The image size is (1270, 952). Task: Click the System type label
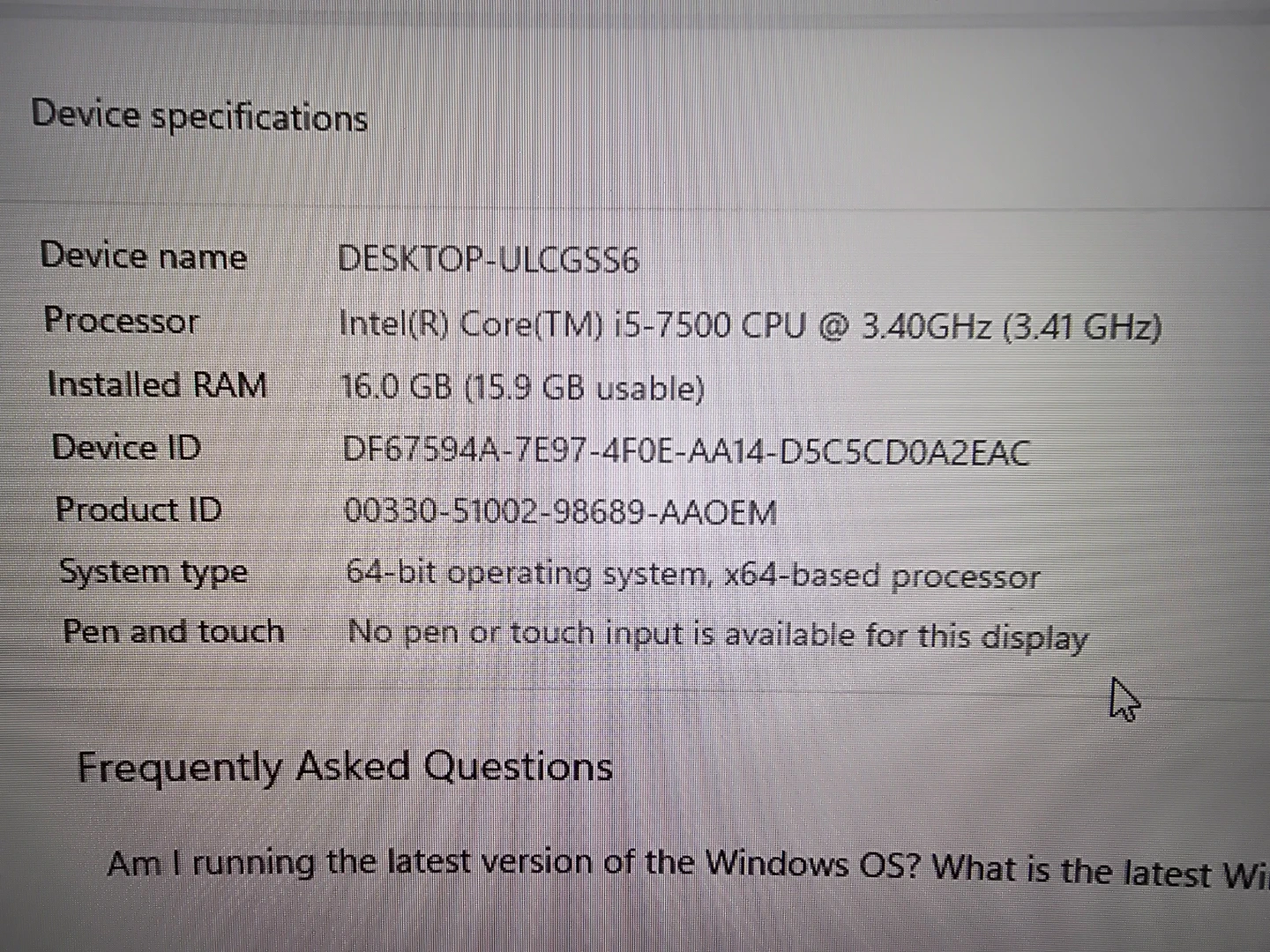(153, 572)
